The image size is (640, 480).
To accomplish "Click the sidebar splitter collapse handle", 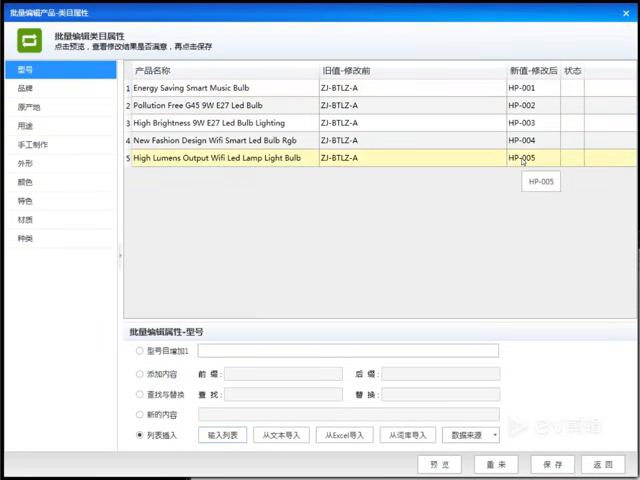I will (x=120, y=256).
